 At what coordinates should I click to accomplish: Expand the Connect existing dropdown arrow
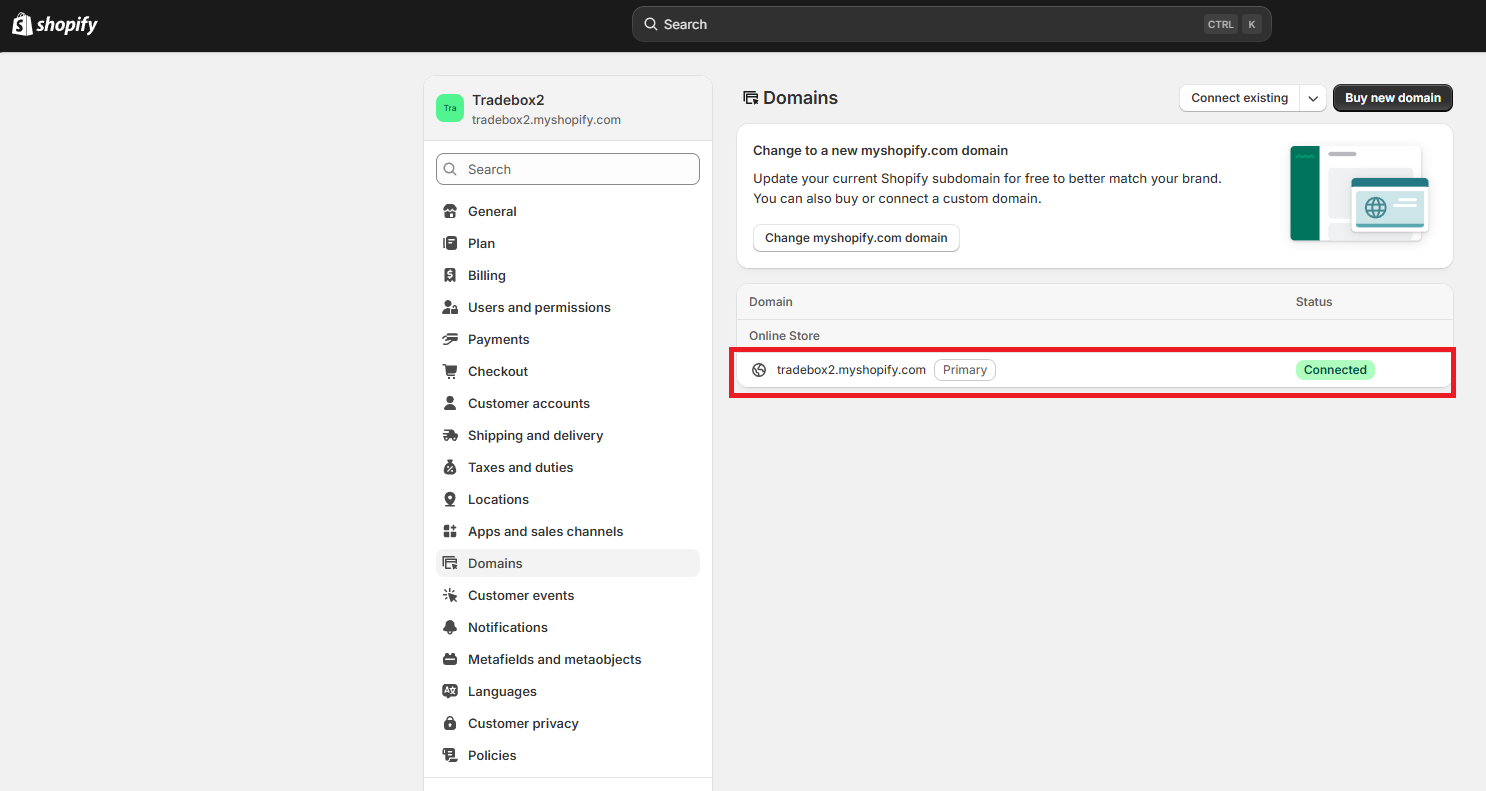[1313, 98]
